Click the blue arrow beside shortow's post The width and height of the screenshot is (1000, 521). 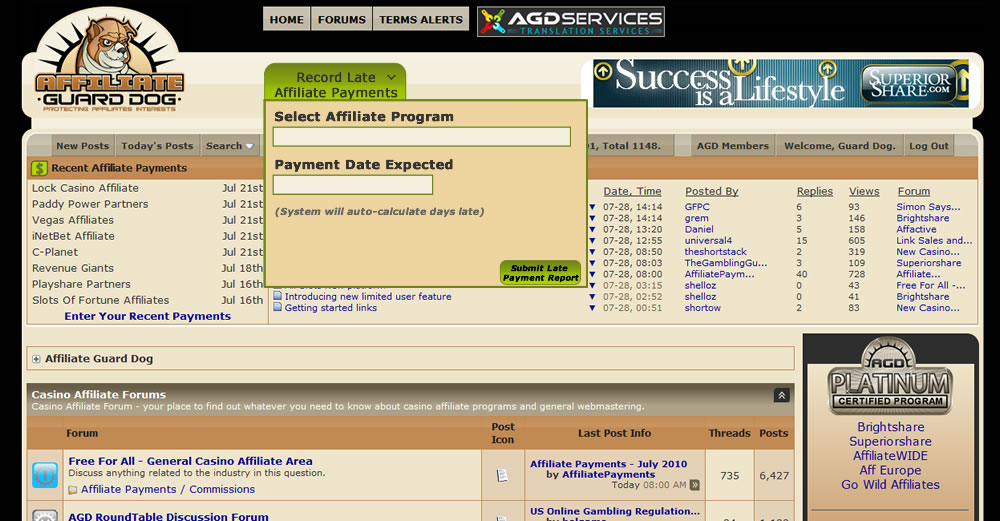pyautogui.click(x=592, y=308)
